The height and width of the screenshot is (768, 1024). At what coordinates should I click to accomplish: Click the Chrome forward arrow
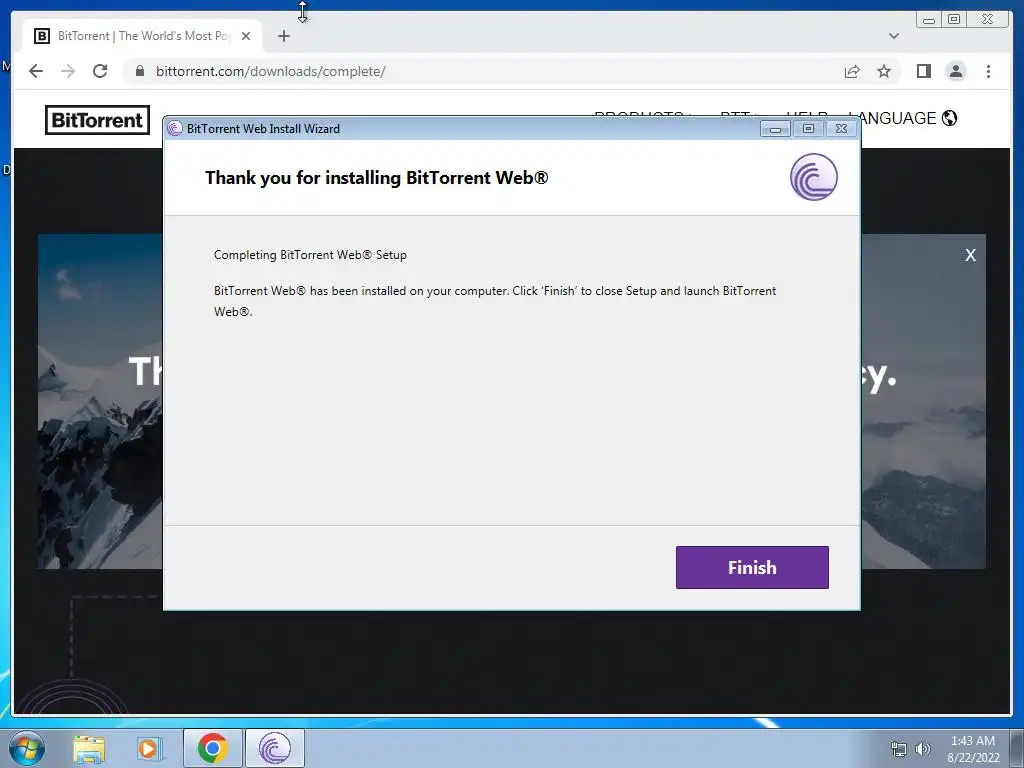[x=68, y=71]
